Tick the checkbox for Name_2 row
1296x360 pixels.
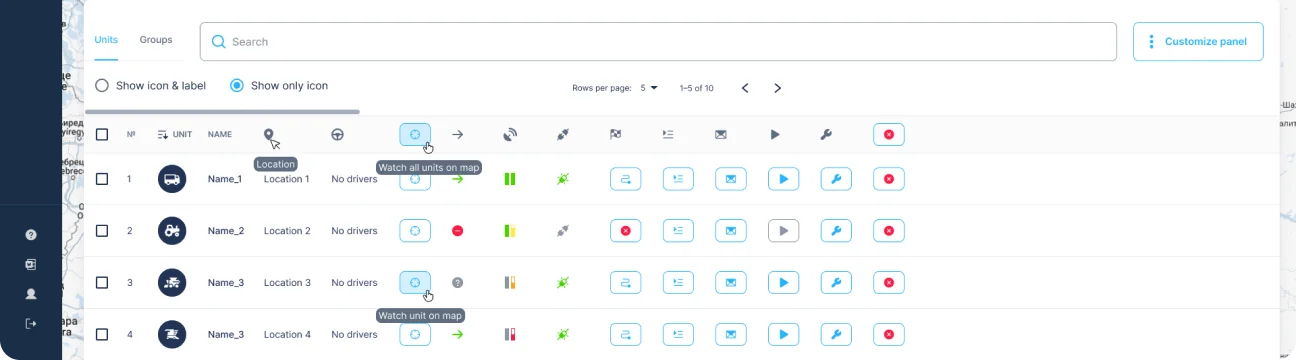pos(102,231)
